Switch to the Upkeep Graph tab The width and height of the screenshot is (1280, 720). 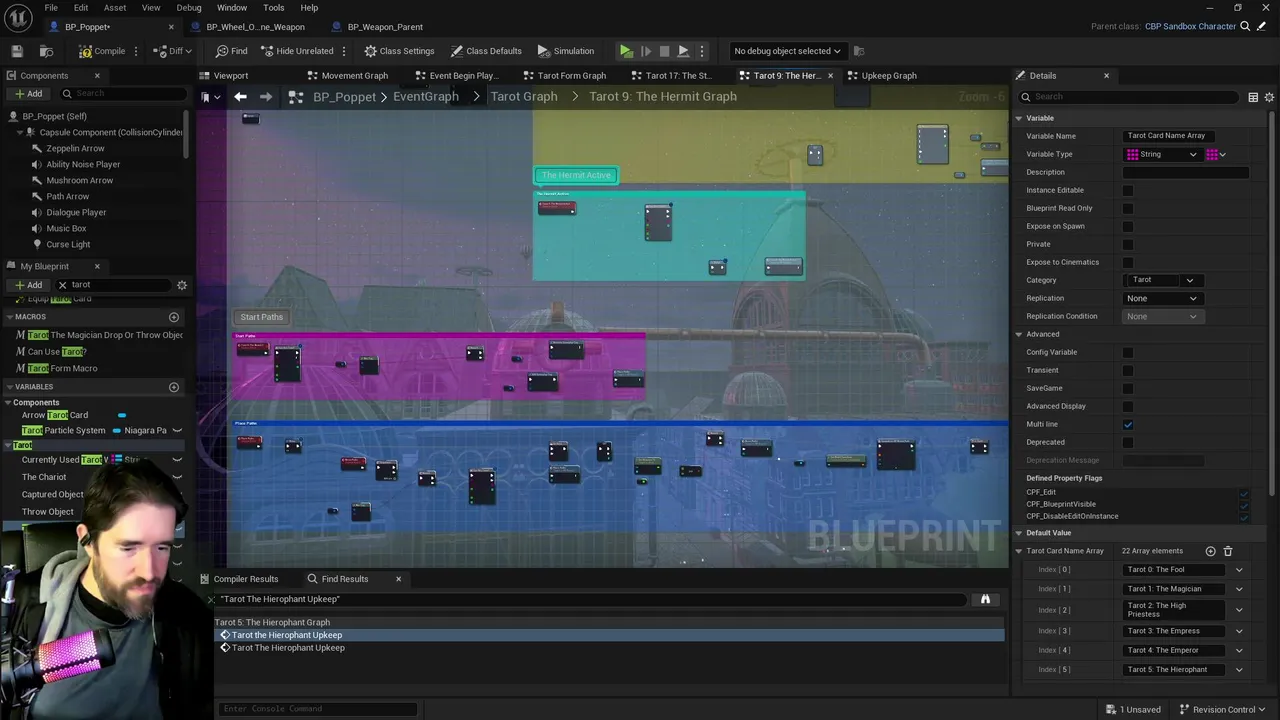(889, 76)
